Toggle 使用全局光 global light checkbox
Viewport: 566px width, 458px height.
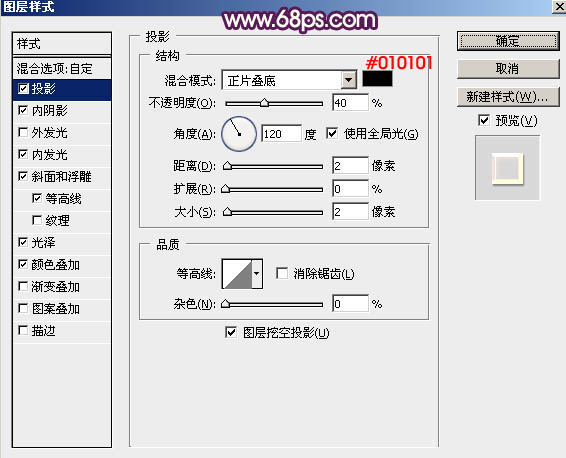click(x=332, y=134)
